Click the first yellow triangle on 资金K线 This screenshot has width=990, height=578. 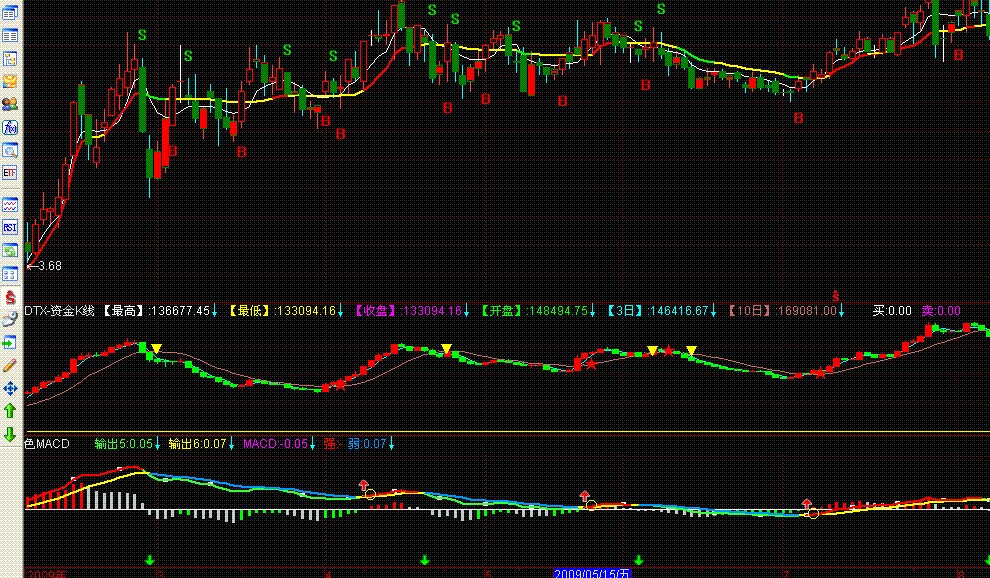pyautogui.click(x=157, y=348)
